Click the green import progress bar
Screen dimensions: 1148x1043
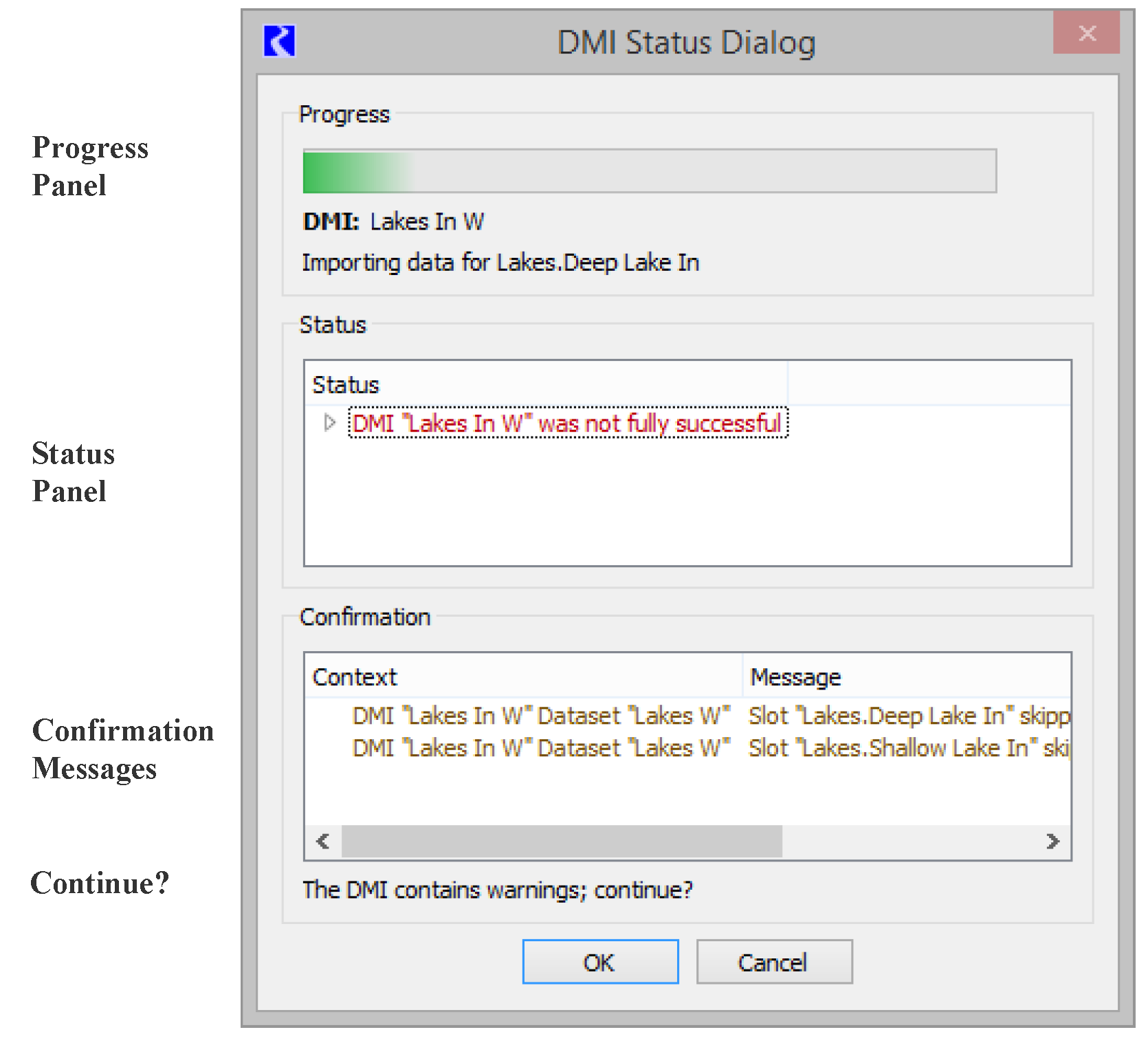click(649, 171)
